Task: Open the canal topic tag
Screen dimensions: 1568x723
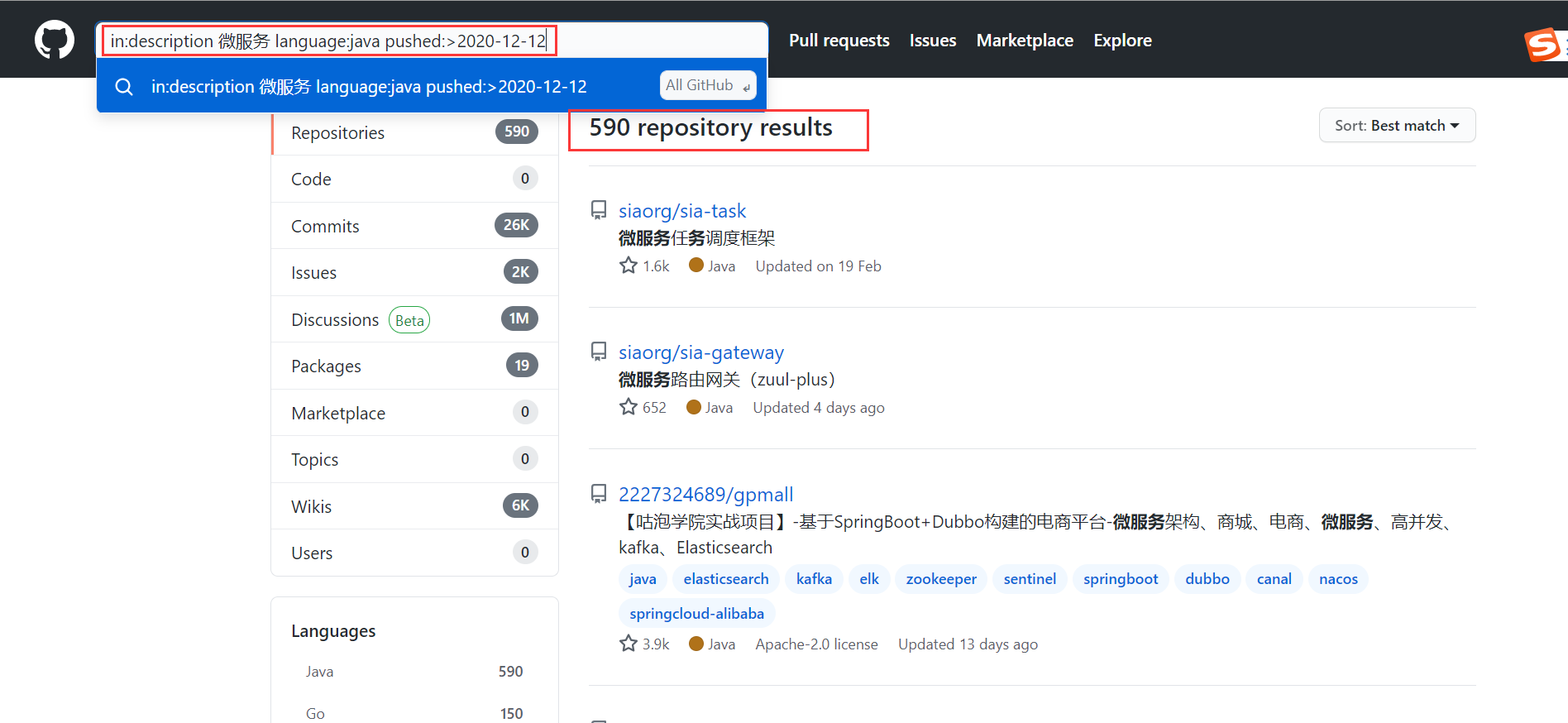Action: pyautogui.click(x=1274, y=579)
